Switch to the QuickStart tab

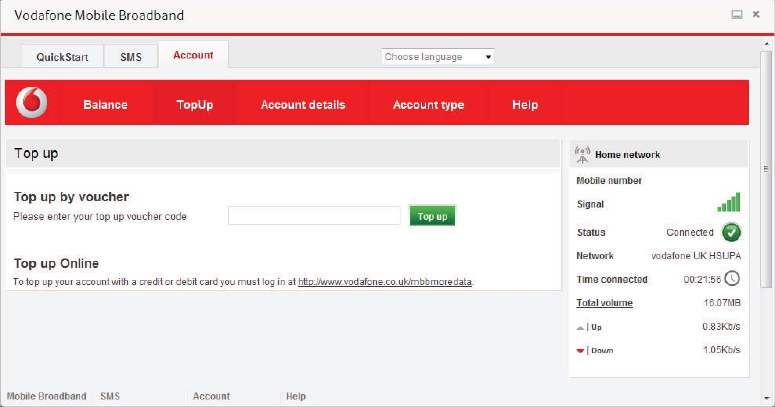tap(62, 57)
